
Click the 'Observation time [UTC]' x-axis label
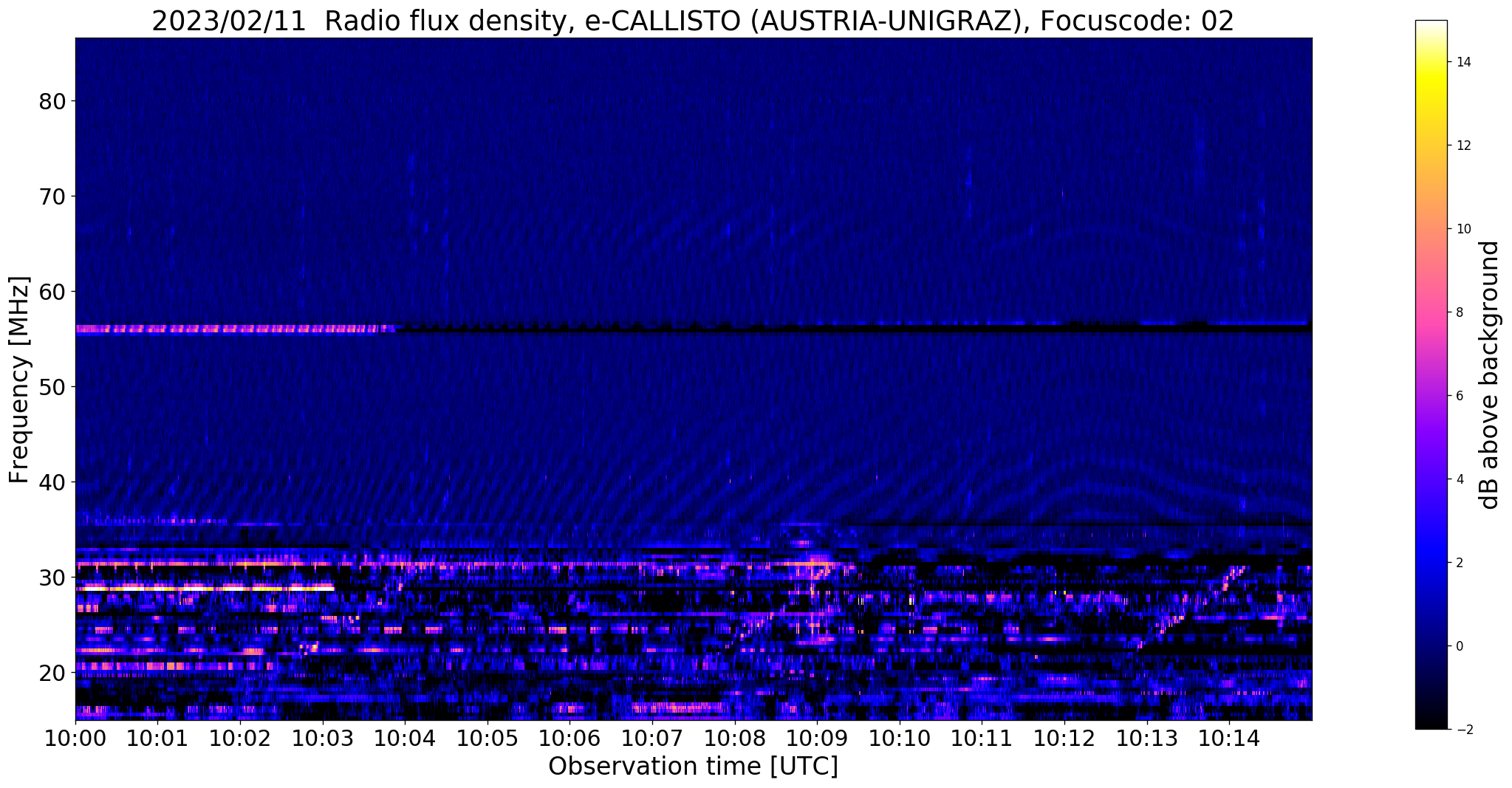pyautogui.click(x=693, y=767)
